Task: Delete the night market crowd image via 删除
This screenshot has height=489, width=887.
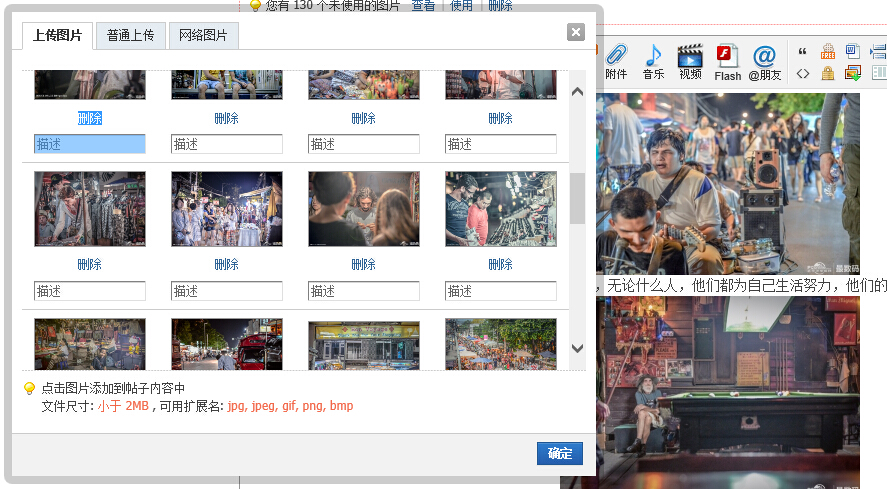Action: 227,264
